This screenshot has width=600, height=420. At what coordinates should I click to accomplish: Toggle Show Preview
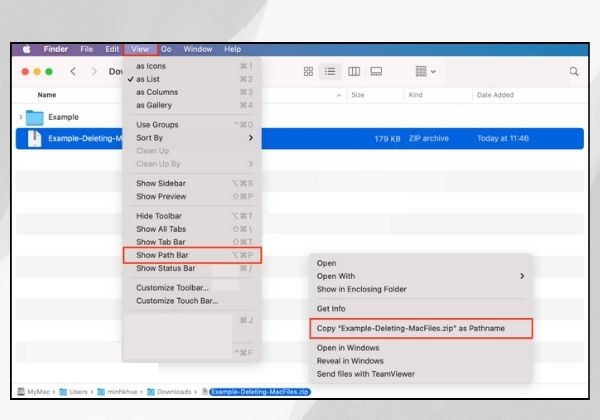coord(192,196)
